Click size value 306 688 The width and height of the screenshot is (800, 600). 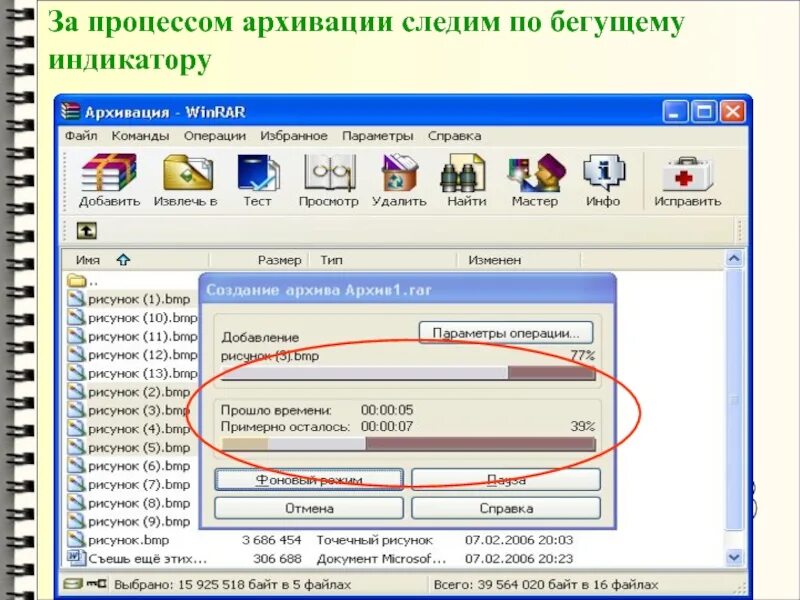(277, 558)
